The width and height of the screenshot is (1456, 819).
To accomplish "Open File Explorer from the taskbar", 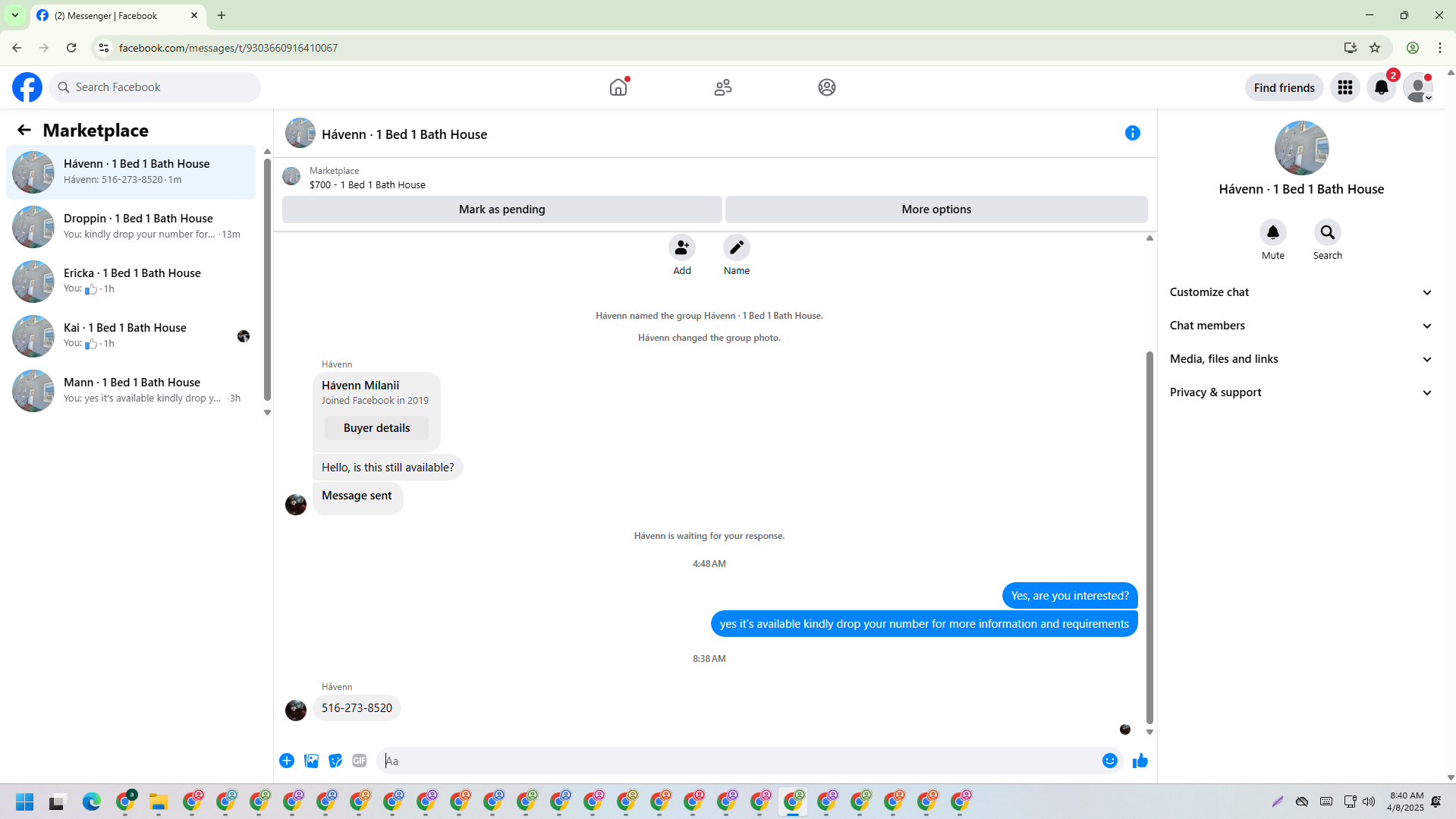I will [159, 802].
